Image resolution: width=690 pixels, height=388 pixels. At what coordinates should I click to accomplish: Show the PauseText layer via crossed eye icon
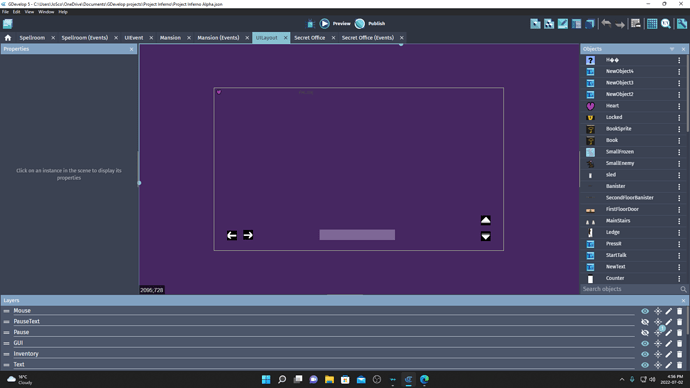point(645,322)
